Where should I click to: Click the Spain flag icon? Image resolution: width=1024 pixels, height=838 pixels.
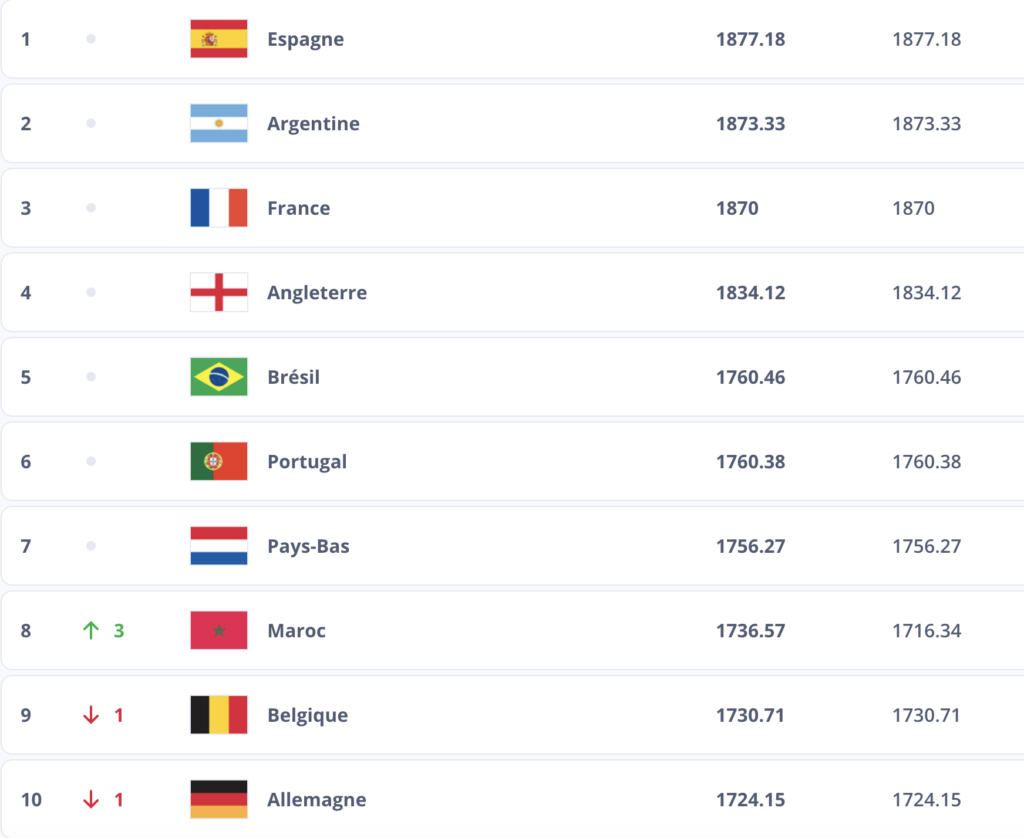click(219, 39)
